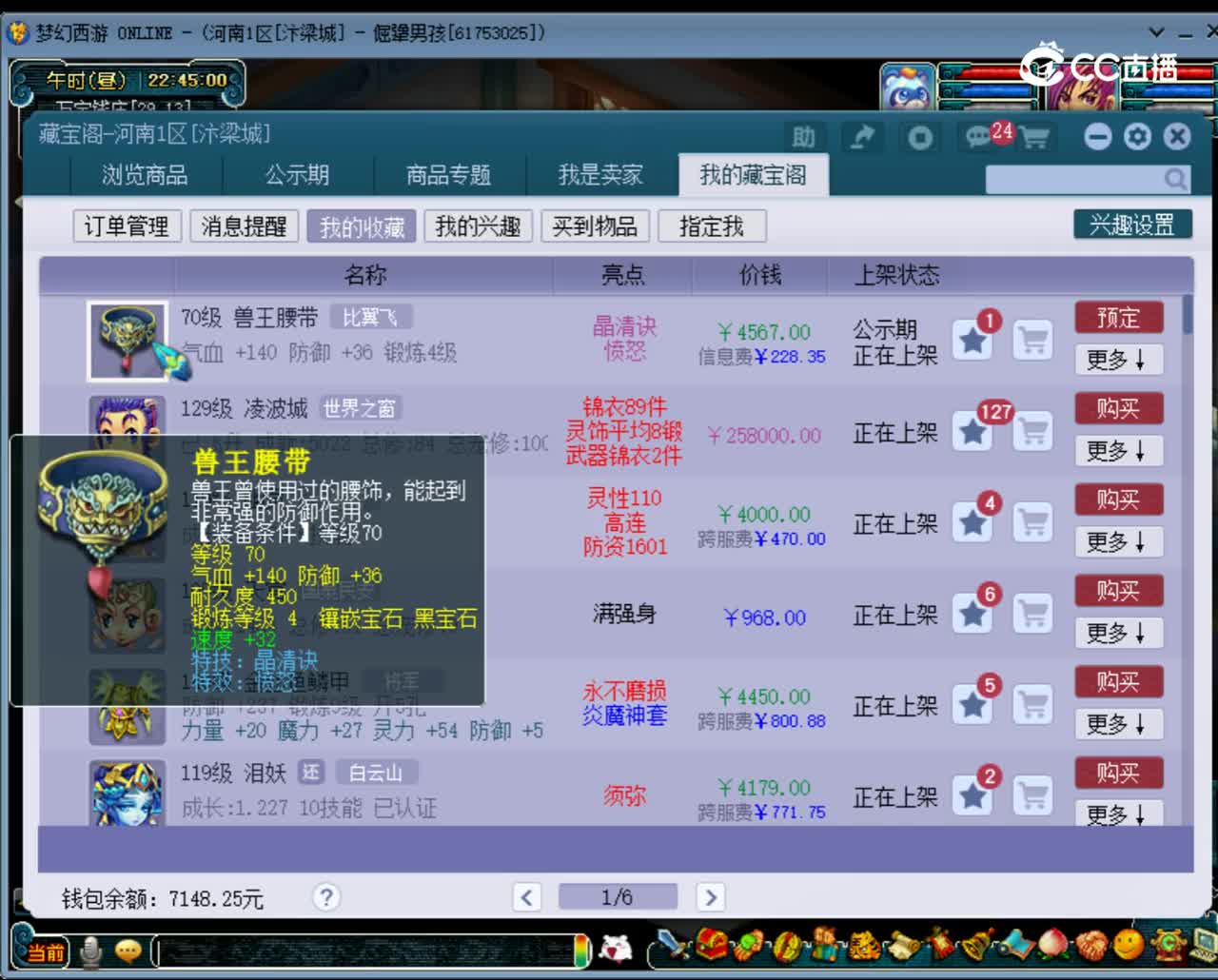Open 商品专题 tab
Screen dimensions: 1218x980
coord(448,175)
